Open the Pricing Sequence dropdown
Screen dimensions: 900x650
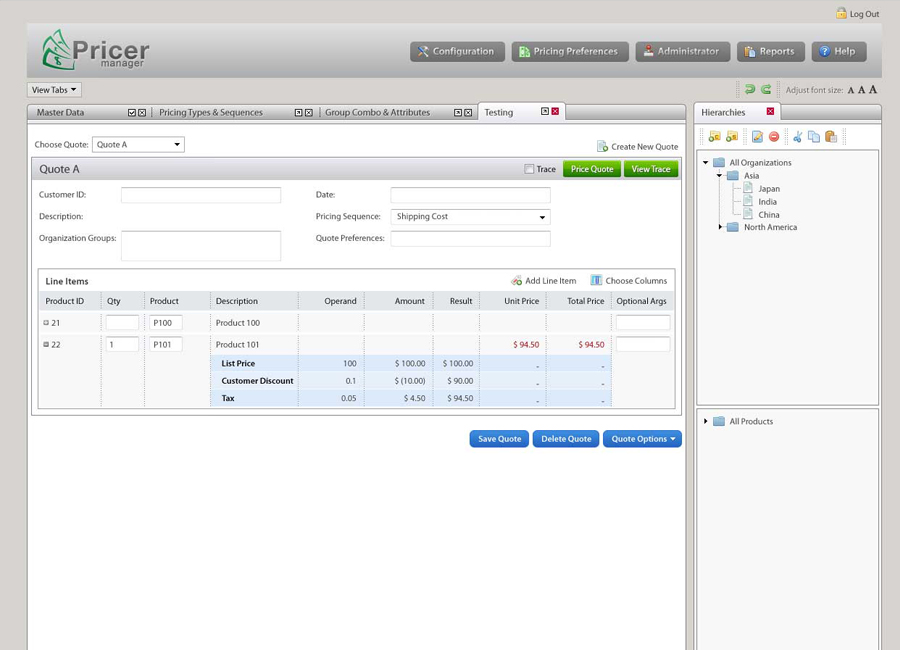coord(470,217)
